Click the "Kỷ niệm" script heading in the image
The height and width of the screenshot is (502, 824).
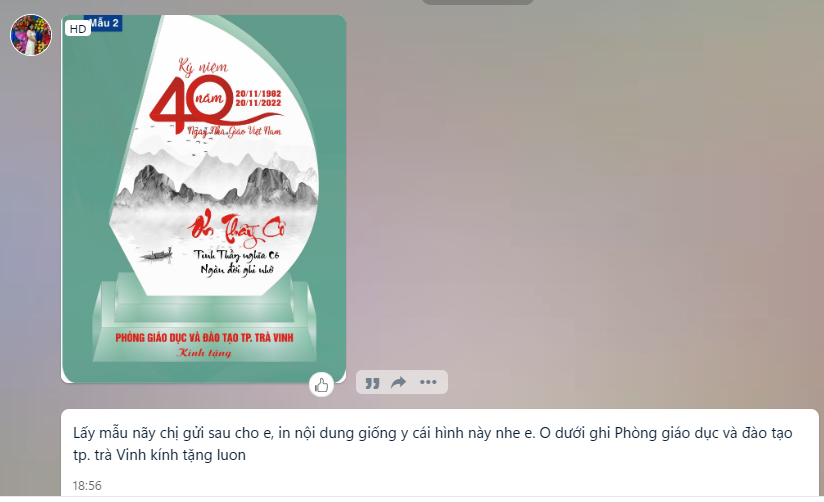(203, 67)
